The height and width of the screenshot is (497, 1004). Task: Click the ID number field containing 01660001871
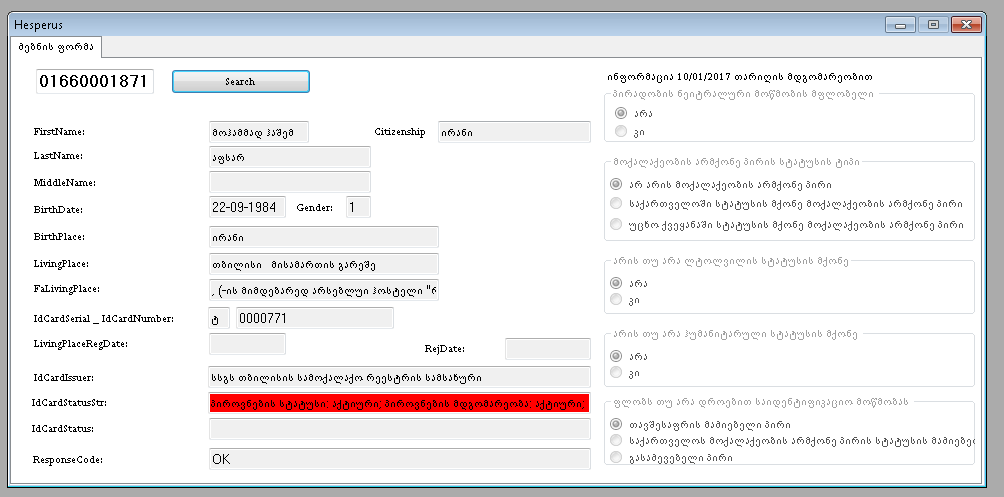[x=95, y=82]
